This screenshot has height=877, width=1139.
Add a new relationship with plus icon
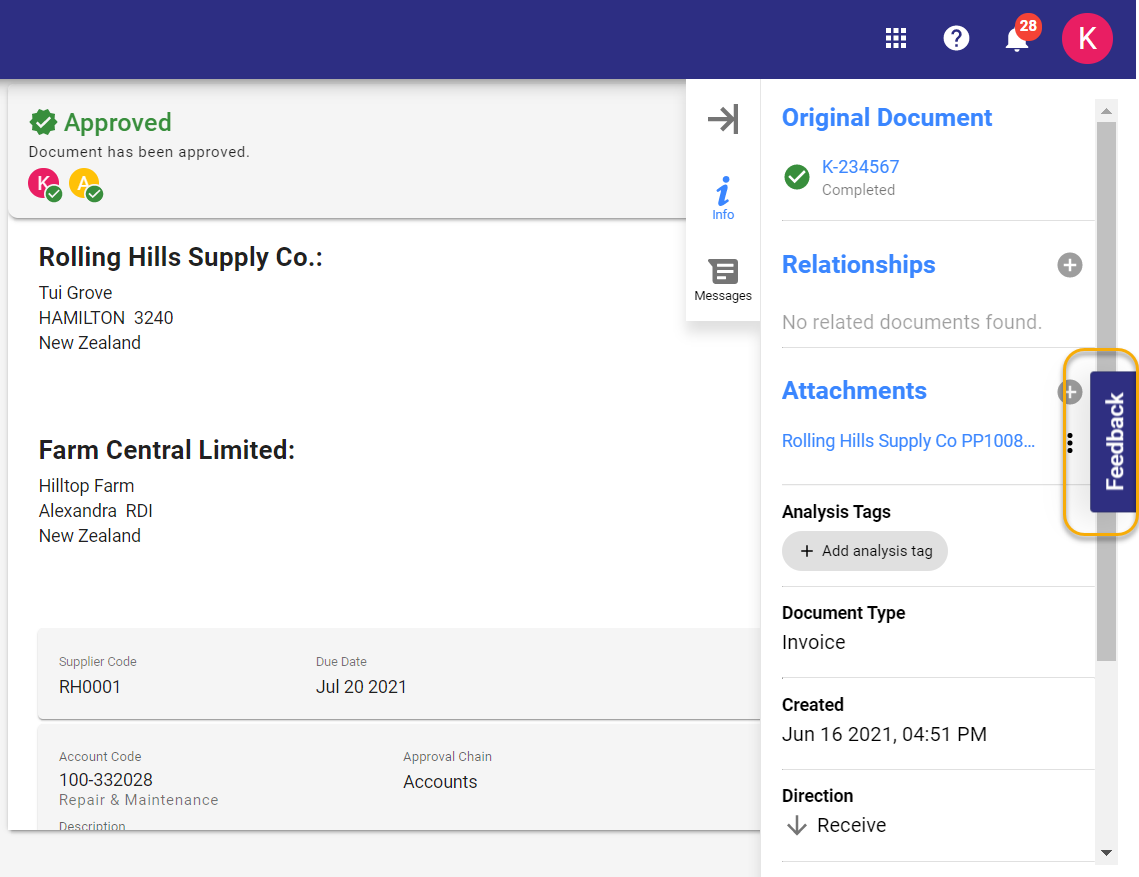[x=1070, y=265]
